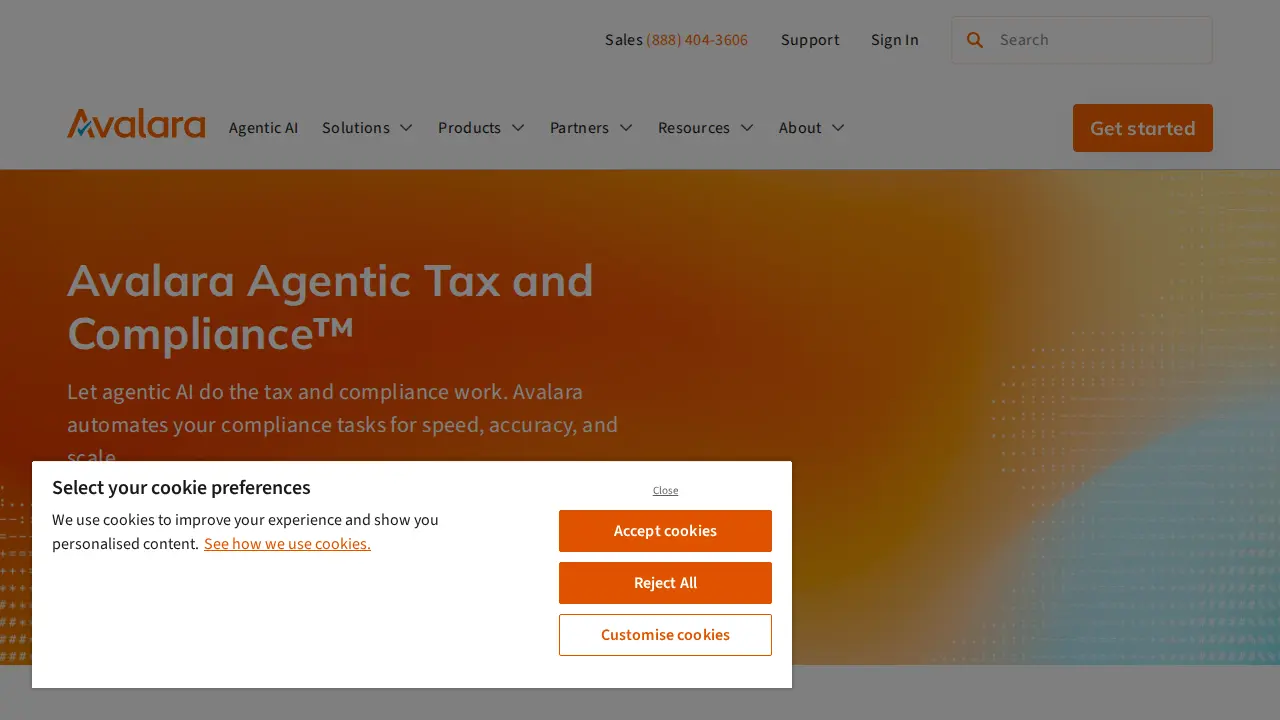Open the Sign In link

[x=894, y=40]
